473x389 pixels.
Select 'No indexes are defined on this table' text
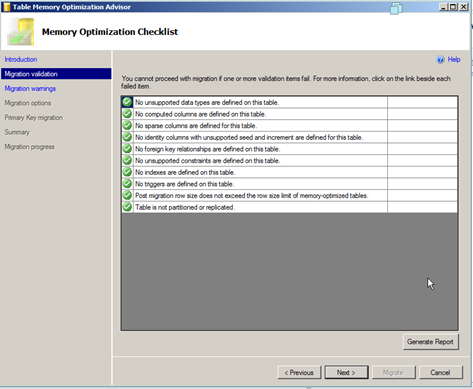185,172
